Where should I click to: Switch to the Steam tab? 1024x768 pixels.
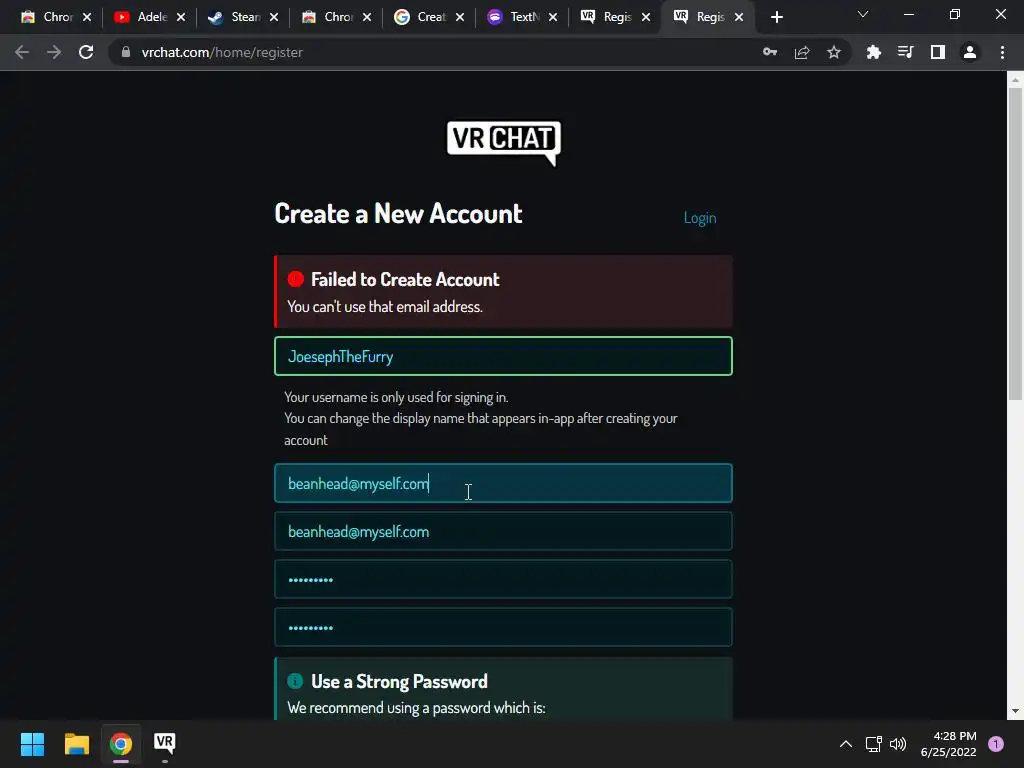pyautogui.click(x=234, y=17)
